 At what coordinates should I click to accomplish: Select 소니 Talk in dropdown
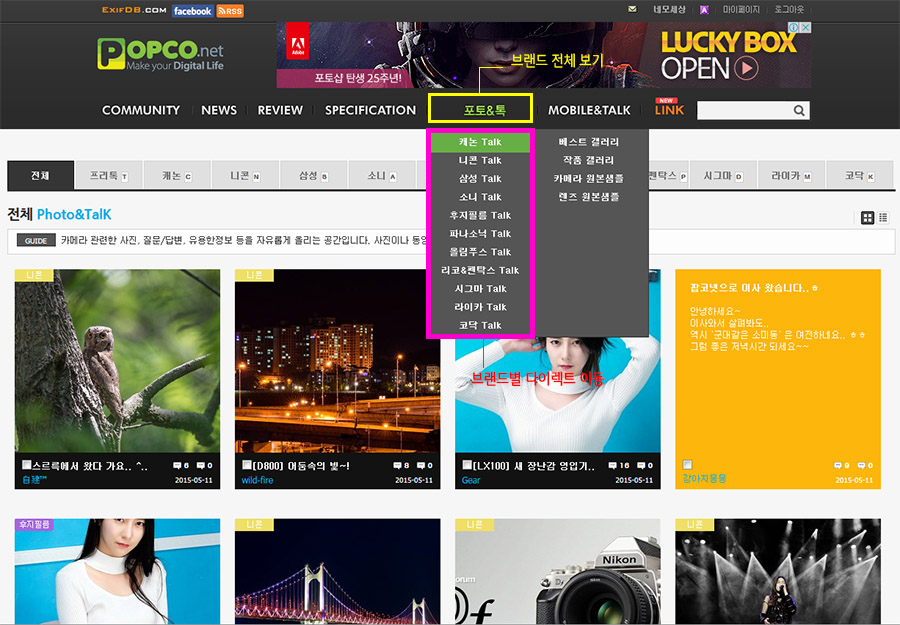click(x=480, y=197)
